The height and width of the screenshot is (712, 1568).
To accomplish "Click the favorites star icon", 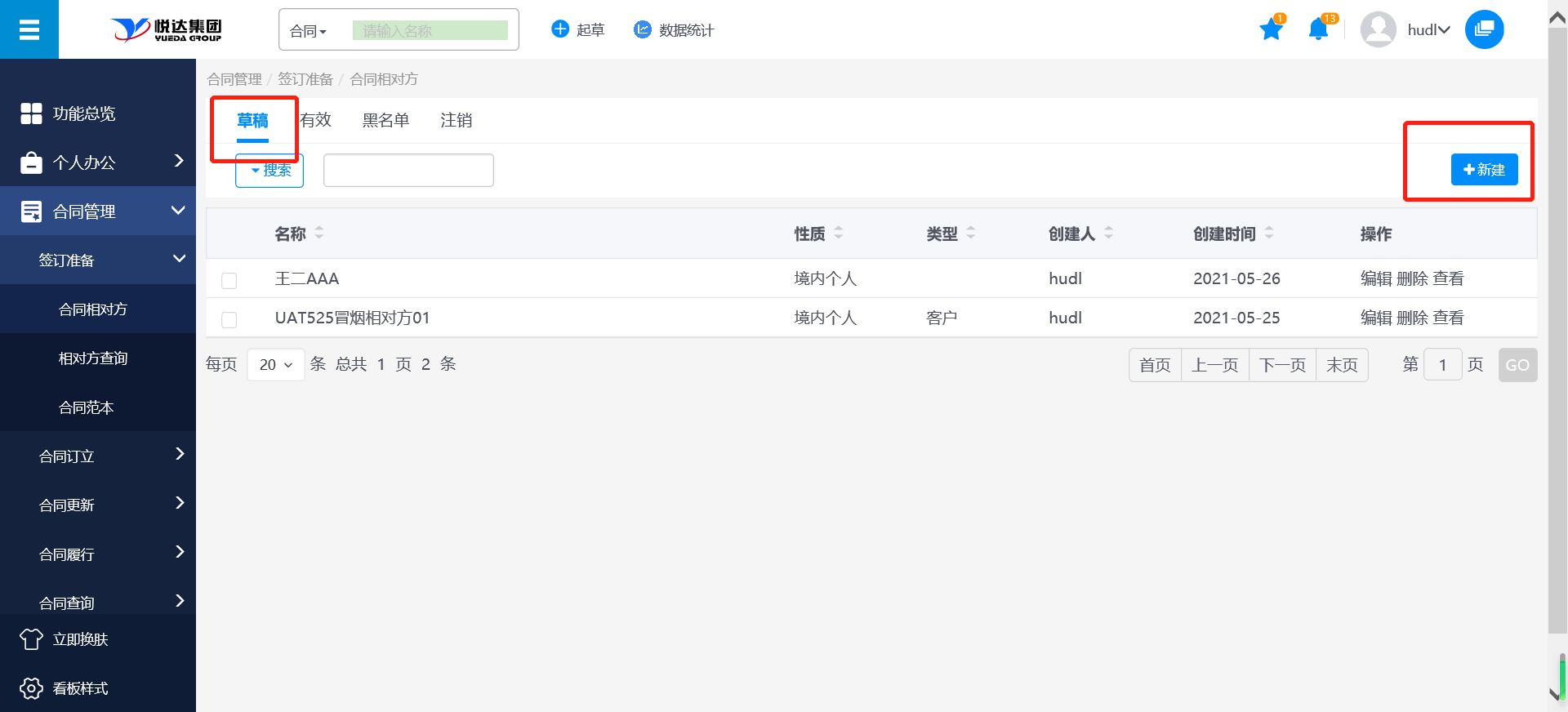I will pyautogui.click(x=1271, y=30).
